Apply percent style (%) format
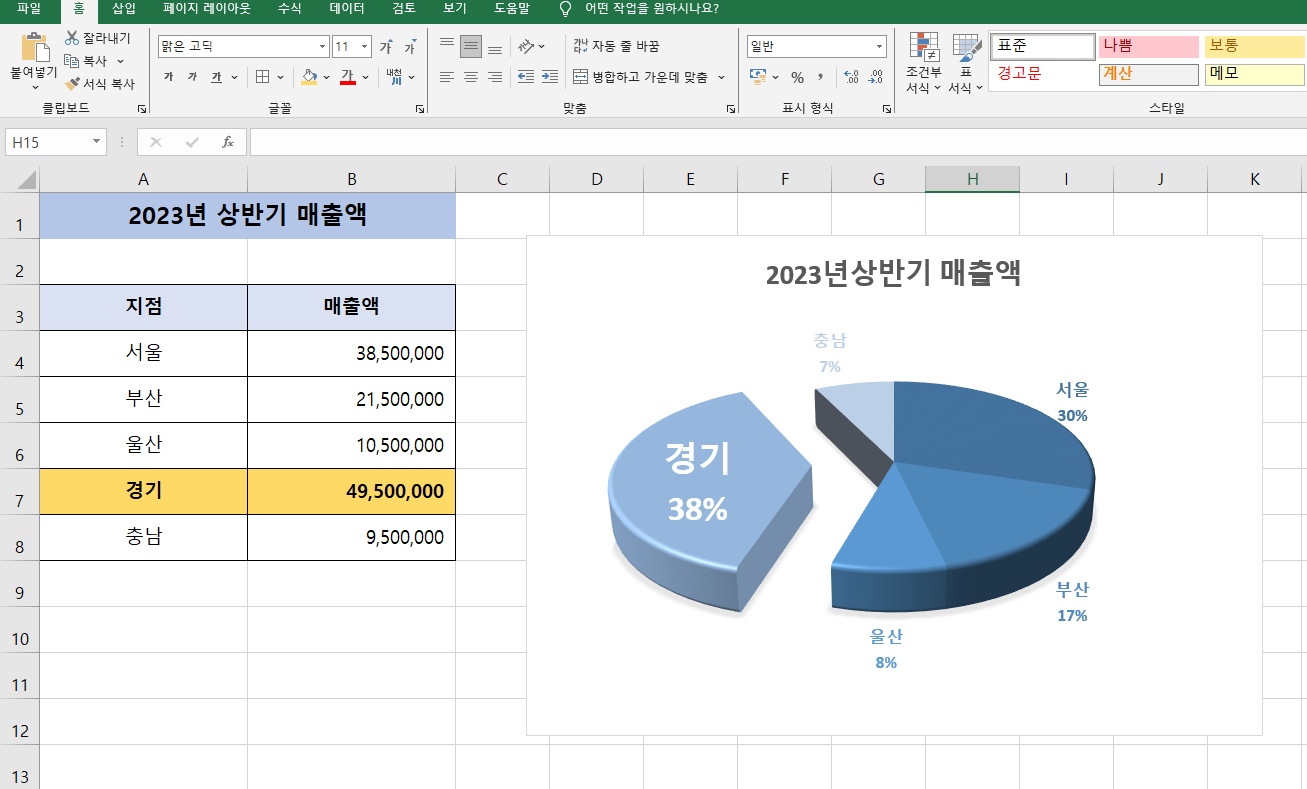This screenshot has width=1307, height=789. (797, 77)
